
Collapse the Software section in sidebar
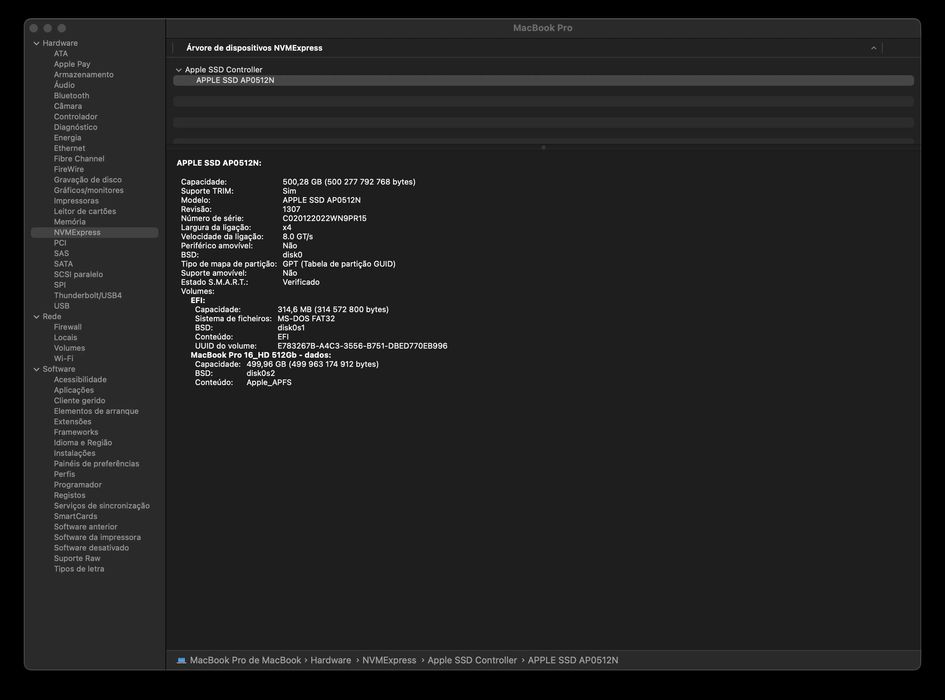click(x=36, y=369)
